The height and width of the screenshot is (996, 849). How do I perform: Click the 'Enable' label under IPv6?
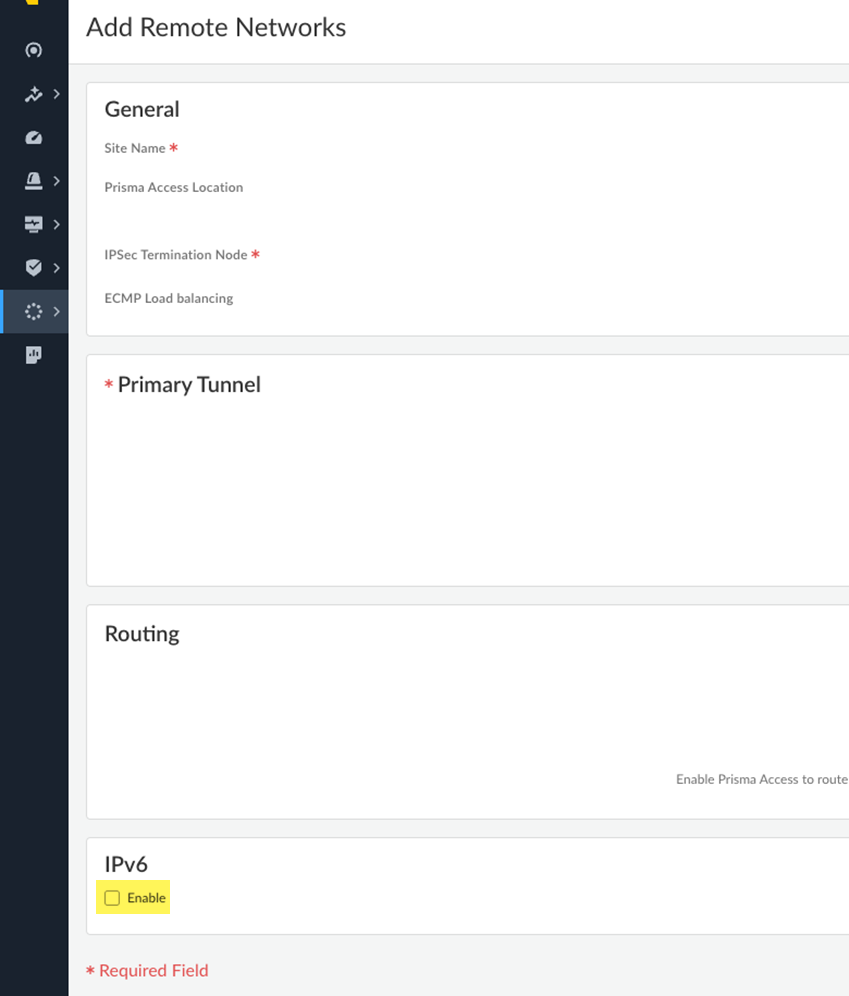pyautogui.click(x=146, y=898)
